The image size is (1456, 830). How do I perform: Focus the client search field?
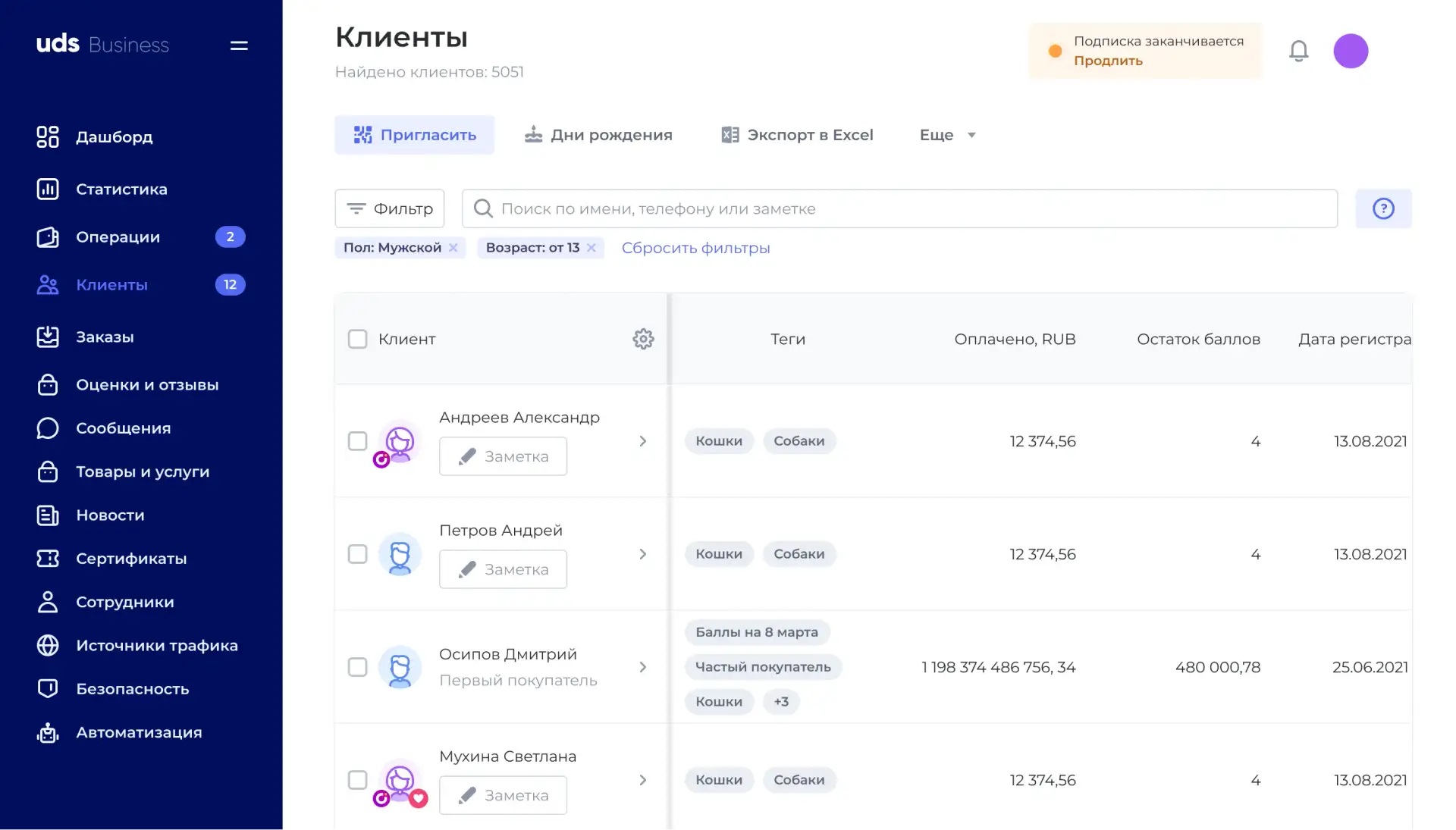tap(899, 208)
